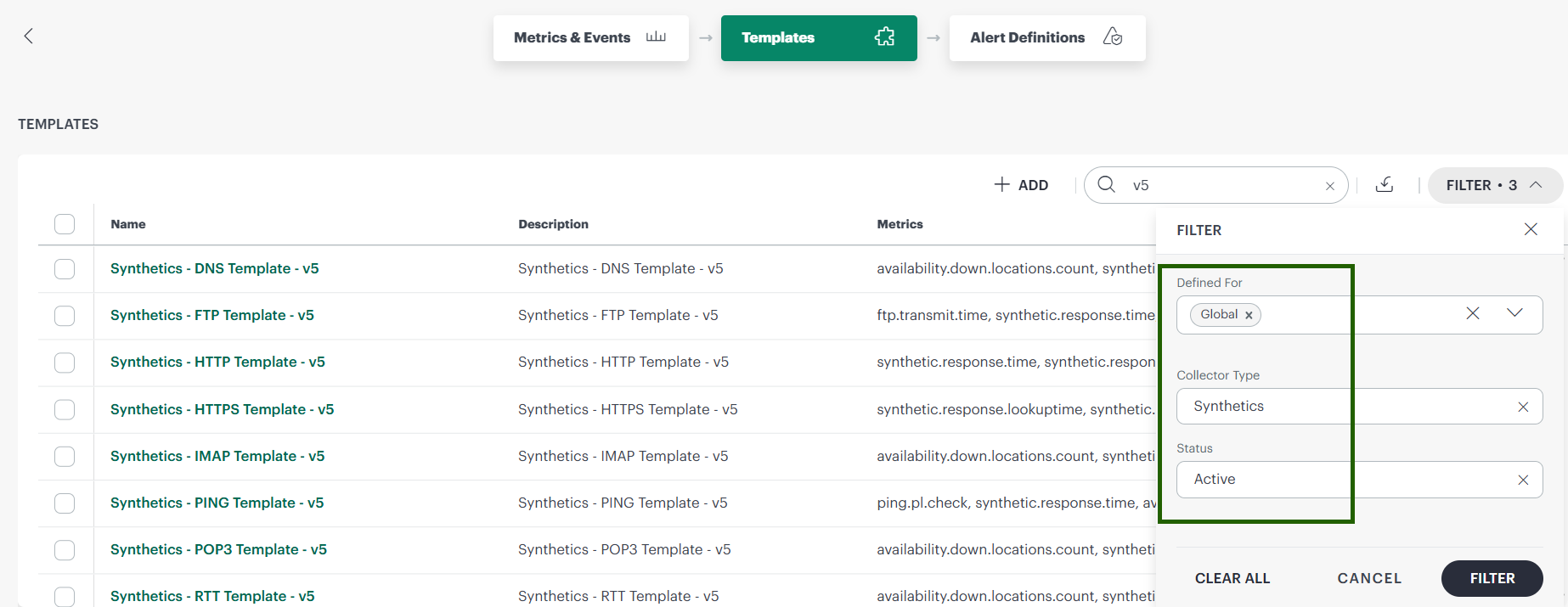Open the Synthetics - HTTPS Template - v5 link
1568x607 pixels.
pos(223,409)
